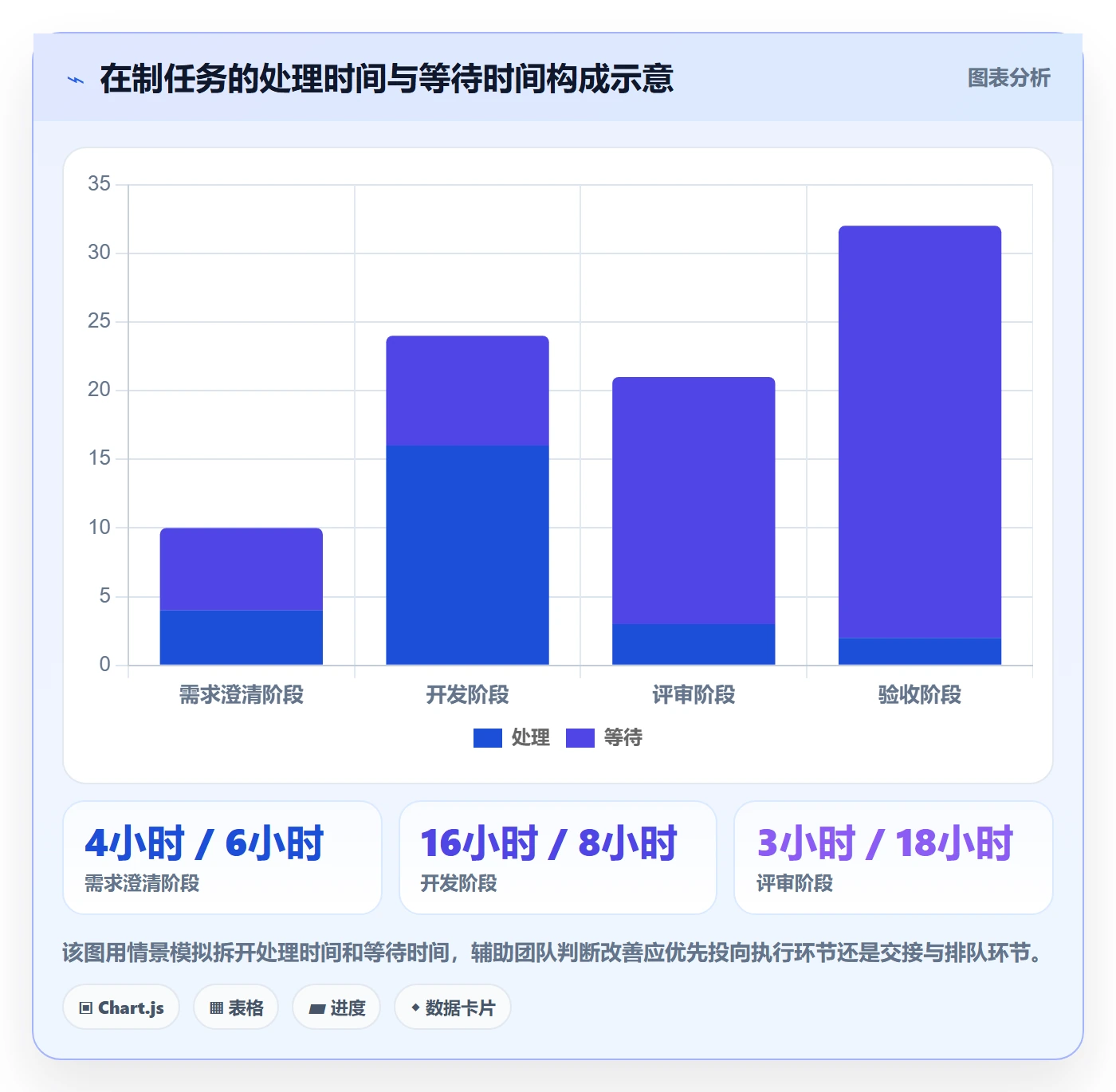Click the 图表分析 label in header
1116x1092 pixels.
[x=1009, y=78]
